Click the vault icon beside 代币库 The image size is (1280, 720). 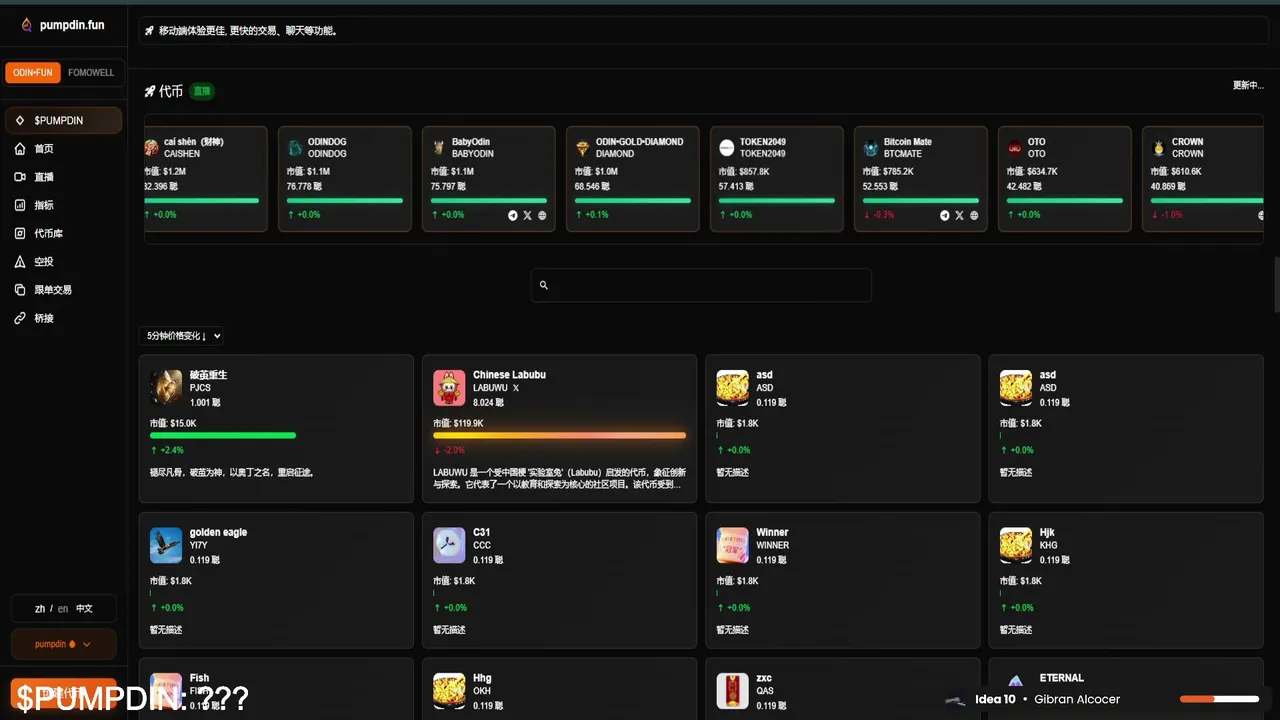[x=20, y=233]
